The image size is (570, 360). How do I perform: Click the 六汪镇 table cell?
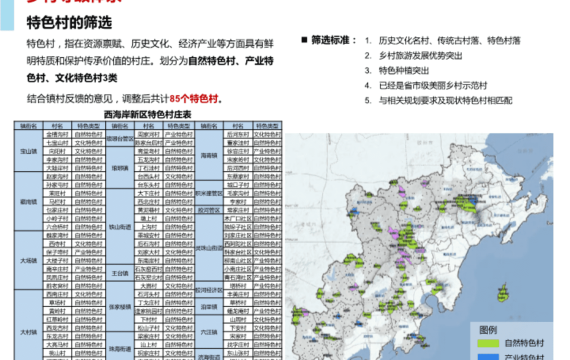[209, 332]
